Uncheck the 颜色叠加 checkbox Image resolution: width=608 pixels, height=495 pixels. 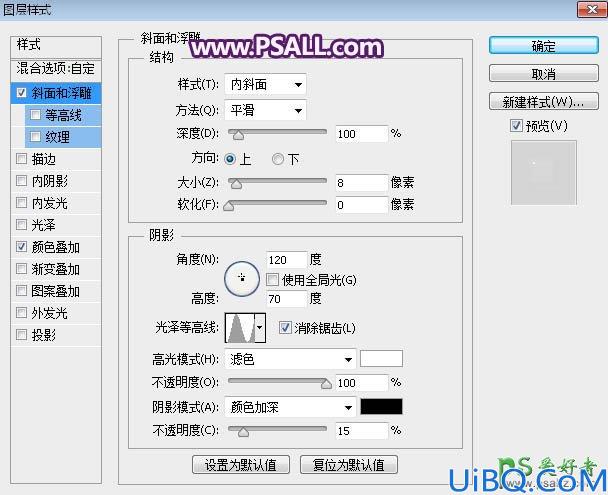pyautogui.click(x=21, y=247)
